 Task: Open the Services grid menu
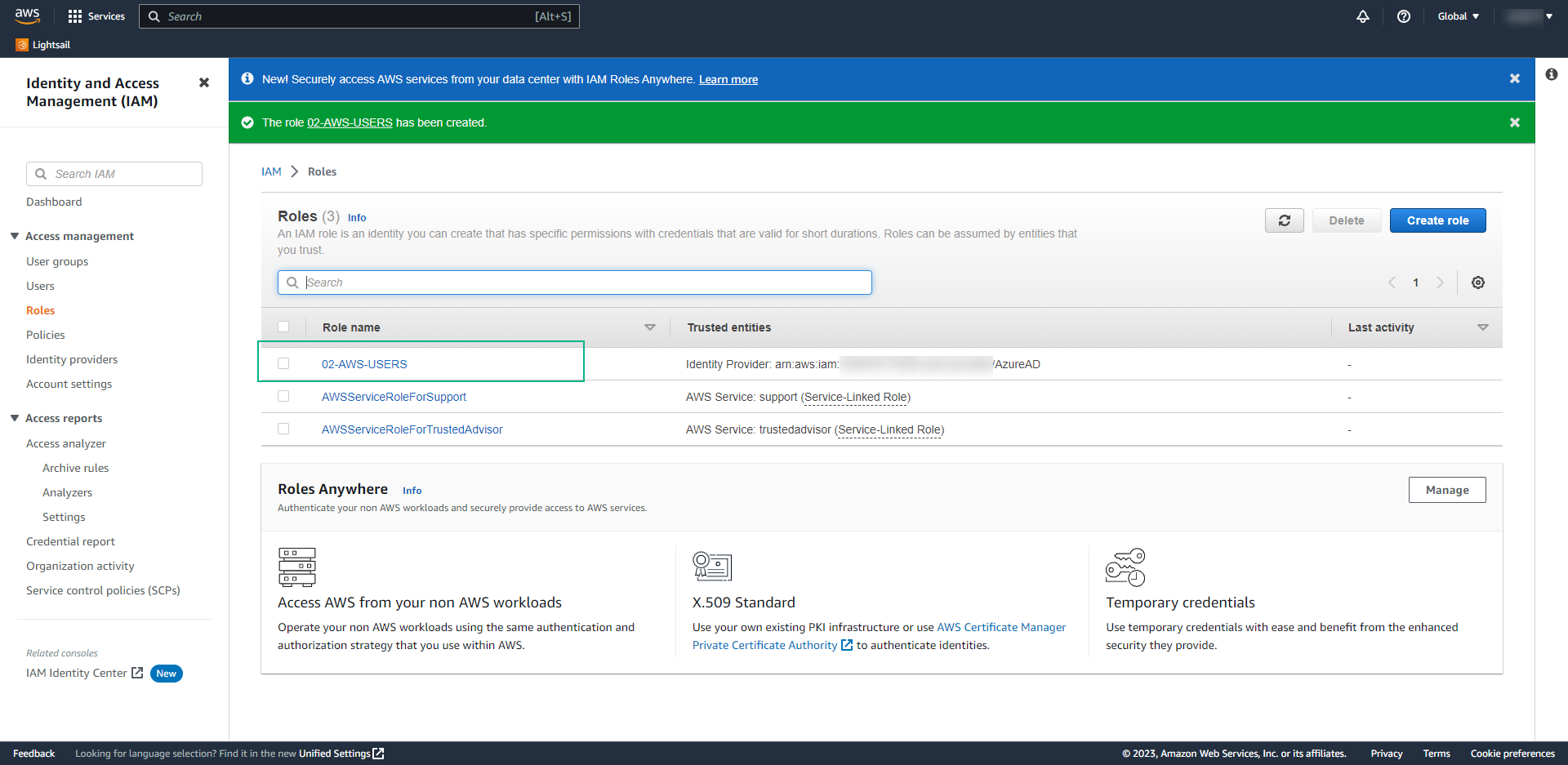(x=96, y=16)
